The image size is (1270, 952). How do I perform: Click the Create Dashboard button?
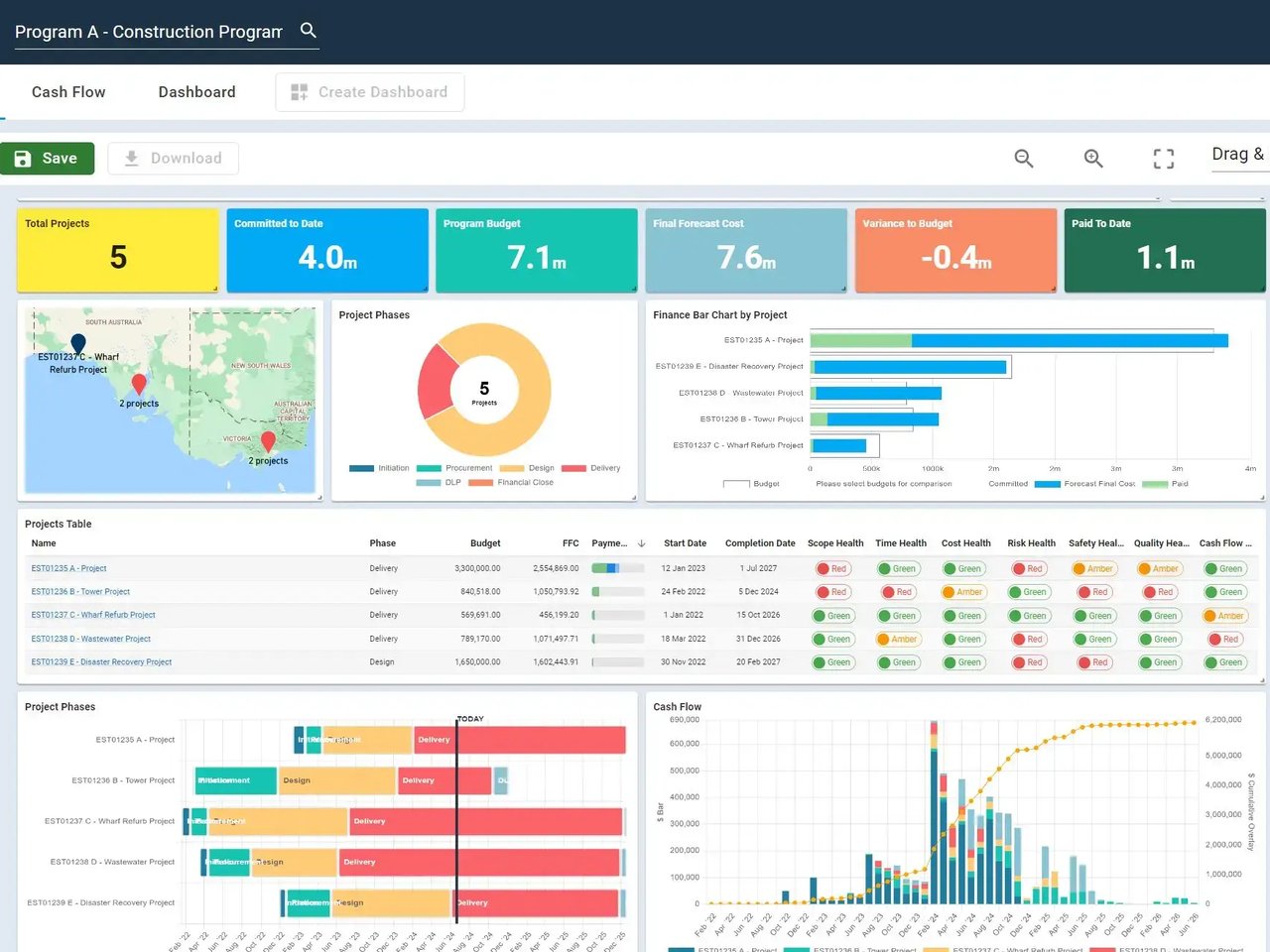(x=370, y=92)
